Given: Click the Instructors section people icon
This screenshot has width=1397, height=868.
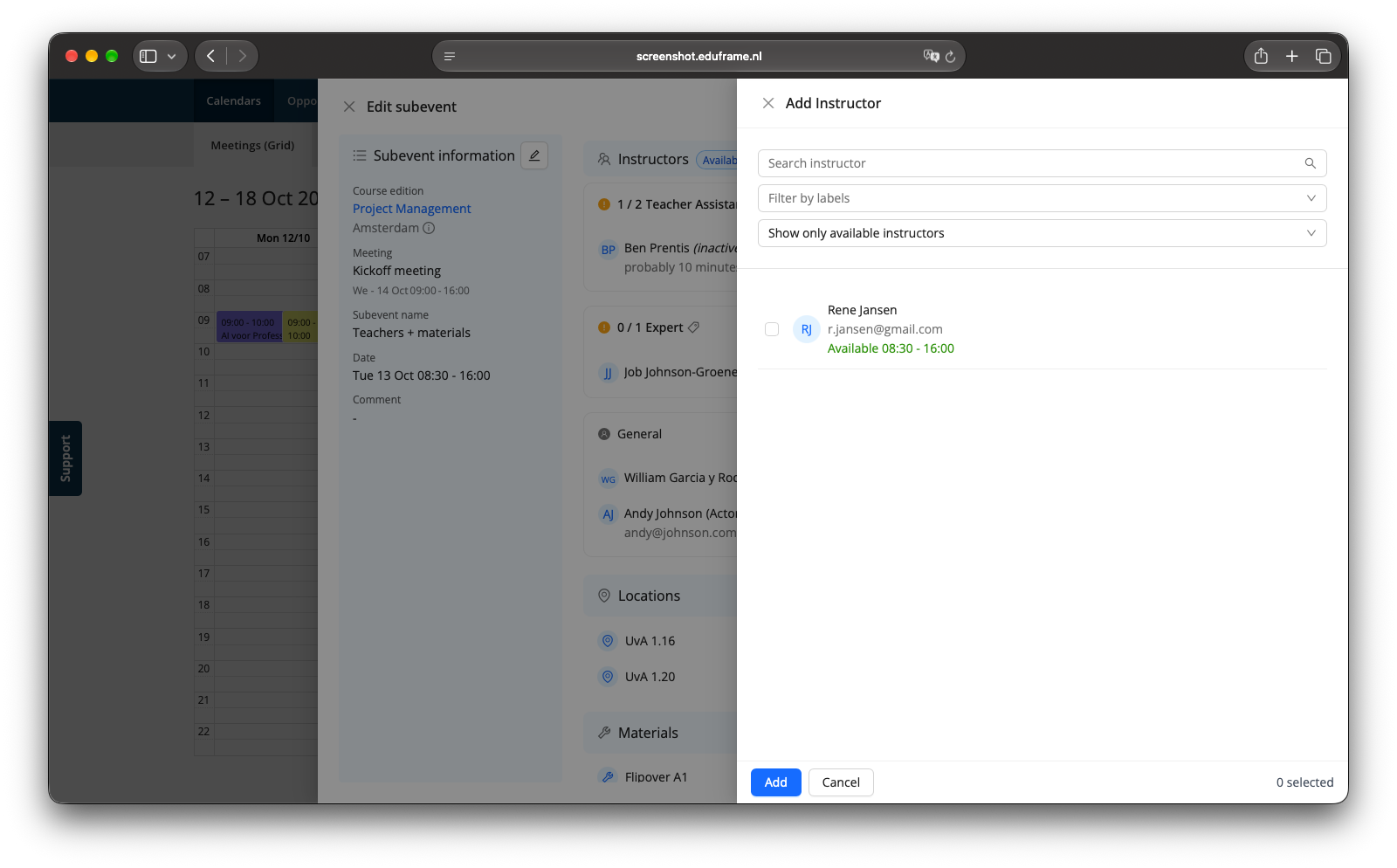Looking at the screenshot, I should pyautogui.click(x=604, y=159).
